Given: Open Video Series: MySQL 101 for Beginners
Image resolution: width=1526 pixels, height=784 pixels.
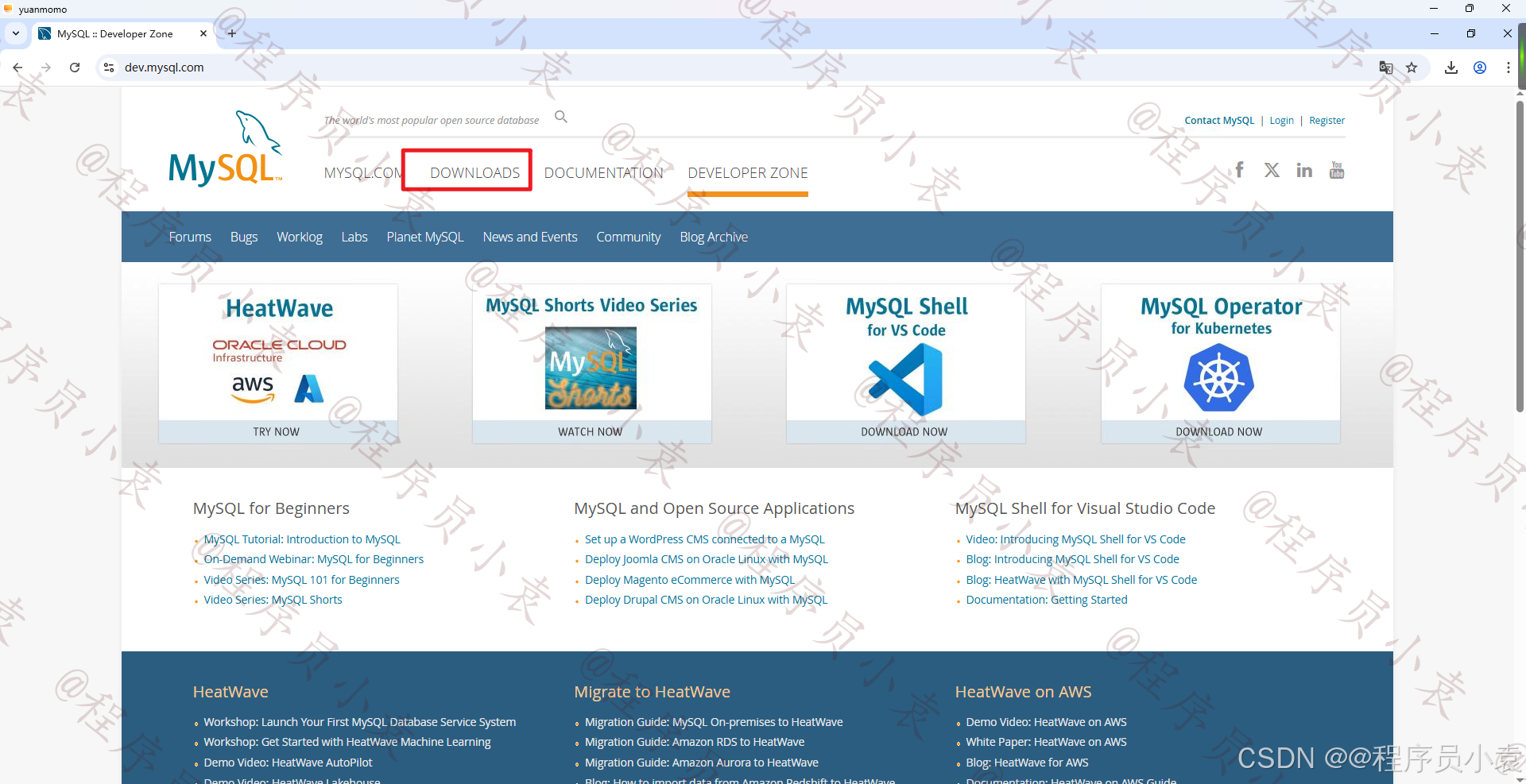Looking at the screenshot, I should 301,580.
